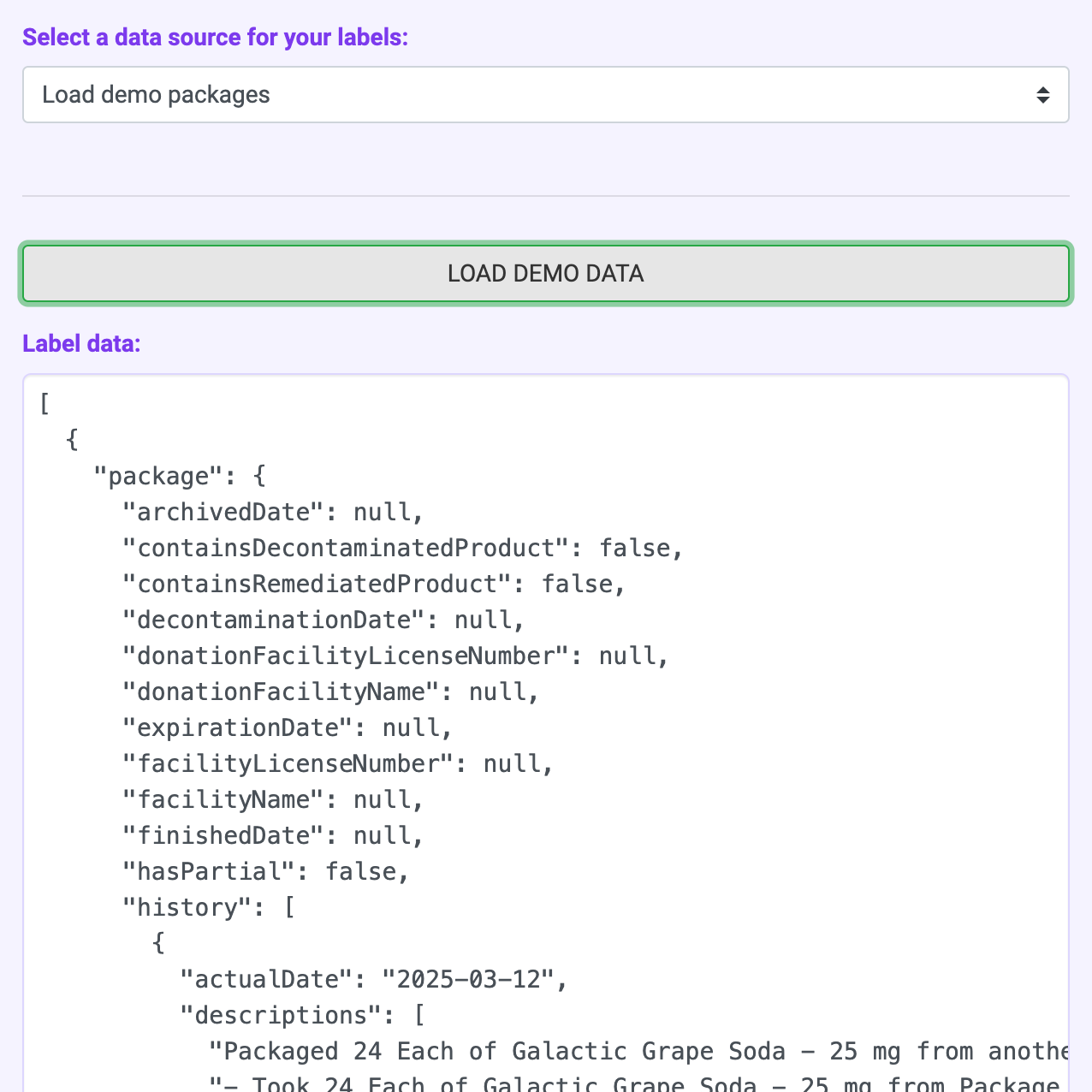Click the up-down arrow icon of the dropdown

coord(1042,95)
